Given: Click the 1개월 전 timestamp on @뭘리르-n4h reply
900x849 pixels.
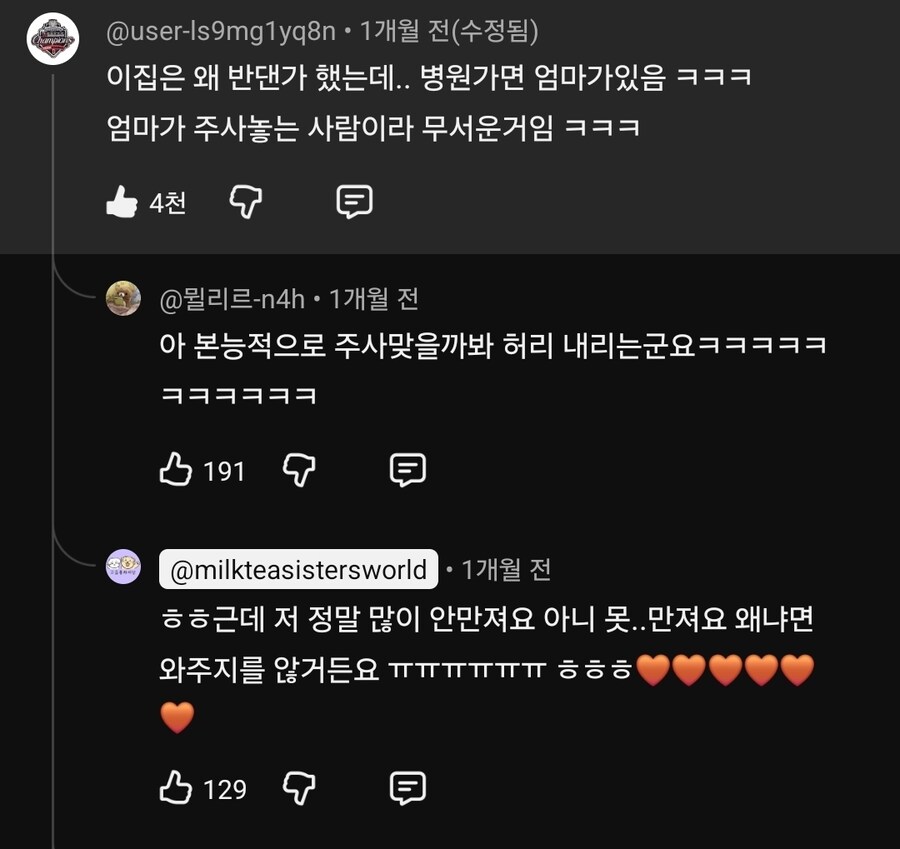Looking at the screenshot, I should (374, 297).
